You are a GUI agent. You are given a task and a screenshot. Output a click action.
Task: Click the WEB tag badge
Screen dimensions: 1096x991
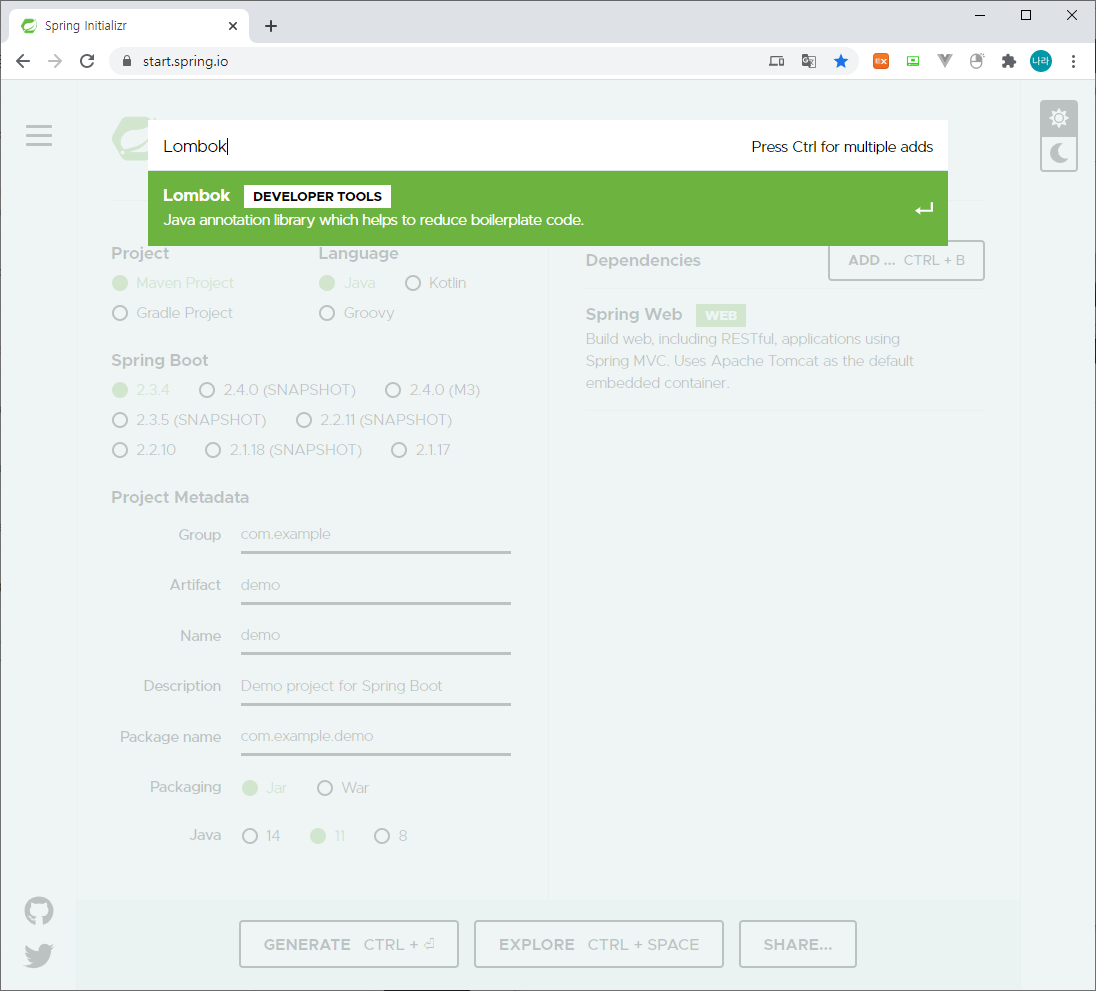click(x=721, y=315)
